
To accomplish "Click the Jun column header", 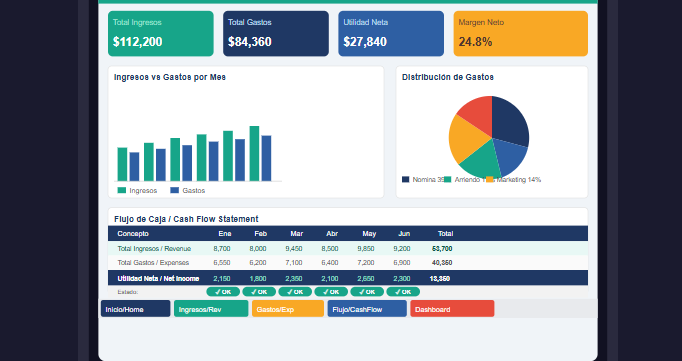I will (x=404, y=234).
